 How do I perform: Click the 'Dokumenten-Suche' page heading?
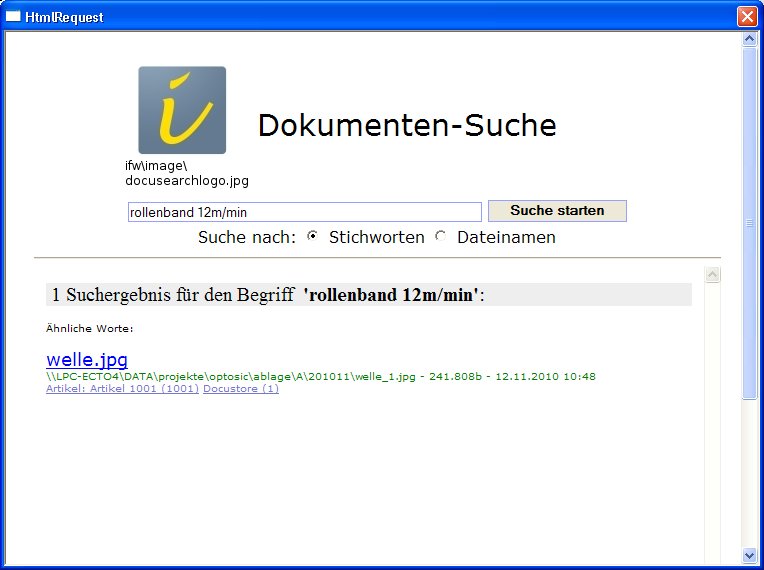click(x=407, y=126)
